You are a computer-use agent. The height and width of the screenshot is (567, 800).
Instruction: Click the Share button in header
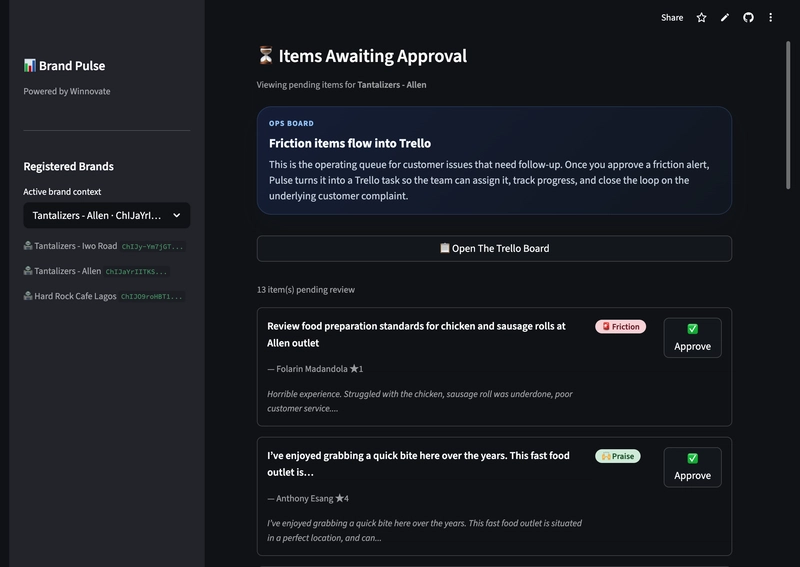pos(671,18)
